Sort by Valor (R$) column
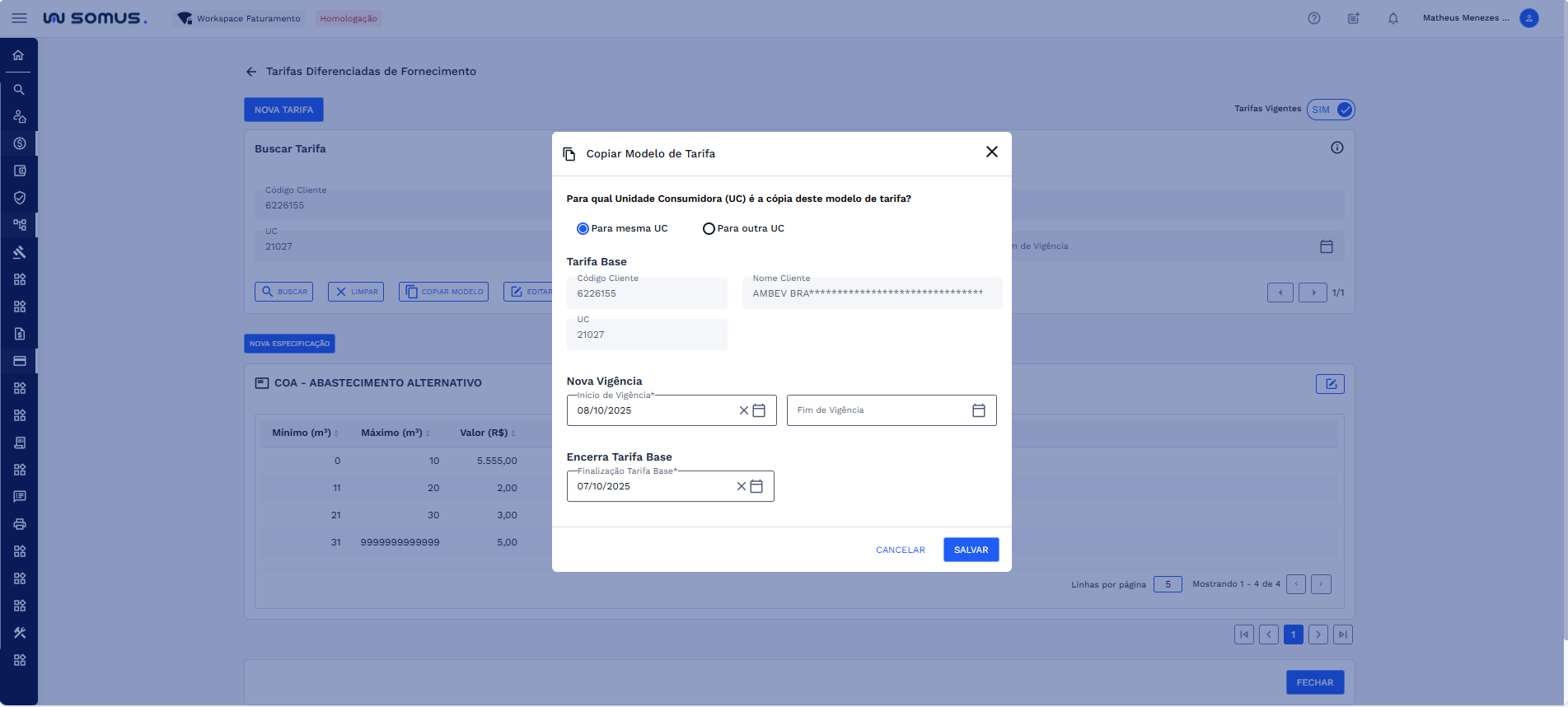 (x=487, y=433)
